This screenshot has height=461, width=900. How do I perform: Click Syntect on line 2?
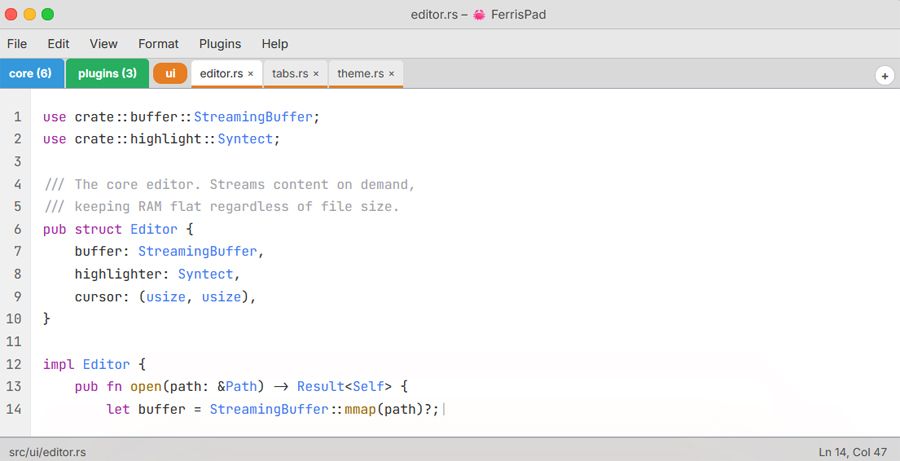245,140
